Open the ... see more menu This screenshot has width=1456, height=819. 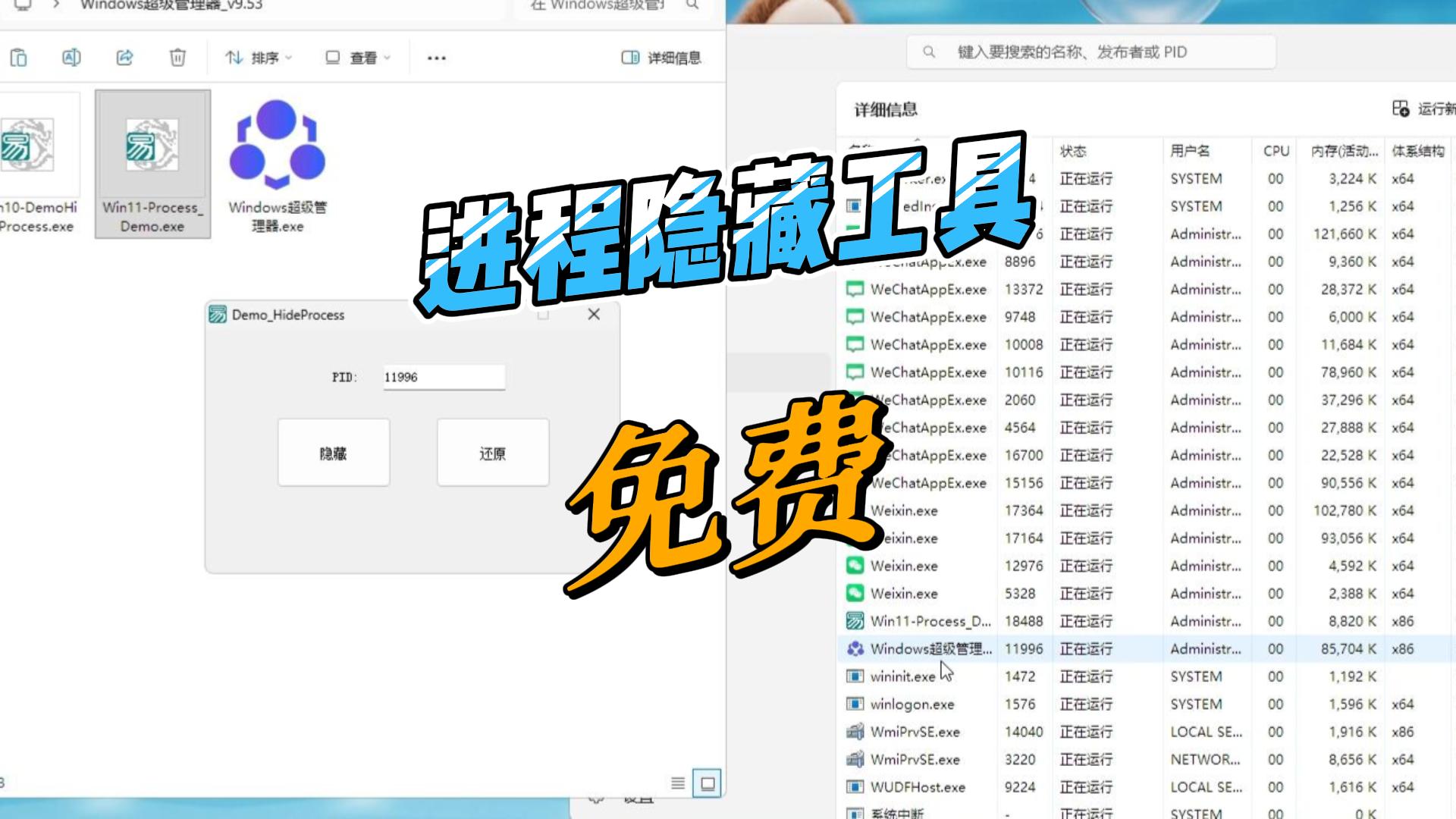tap(436, 56)
